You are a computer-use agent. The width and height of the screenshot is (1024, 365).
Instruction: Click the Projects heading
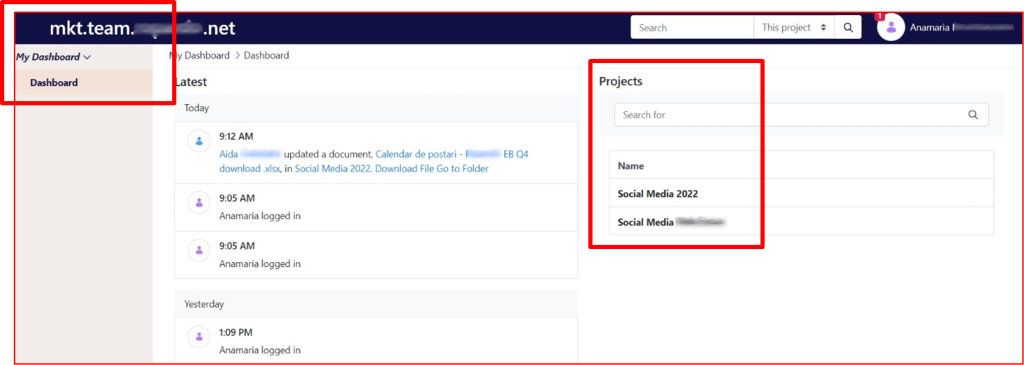click(x=620, y=82)
